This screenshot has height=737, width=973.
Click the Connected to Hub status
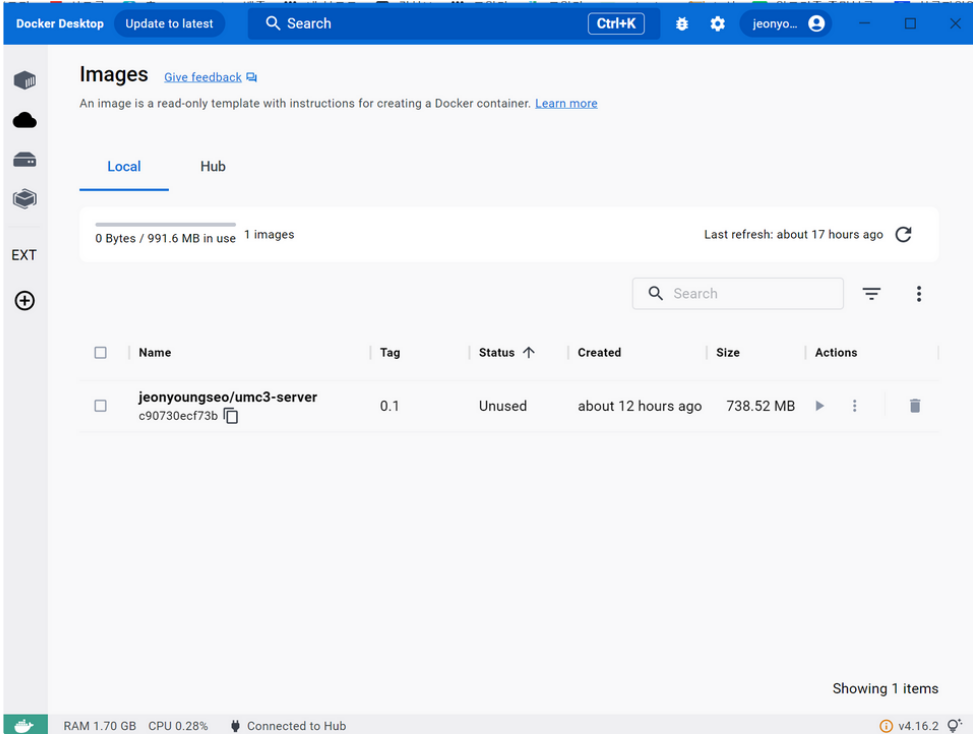click(296, 726)
